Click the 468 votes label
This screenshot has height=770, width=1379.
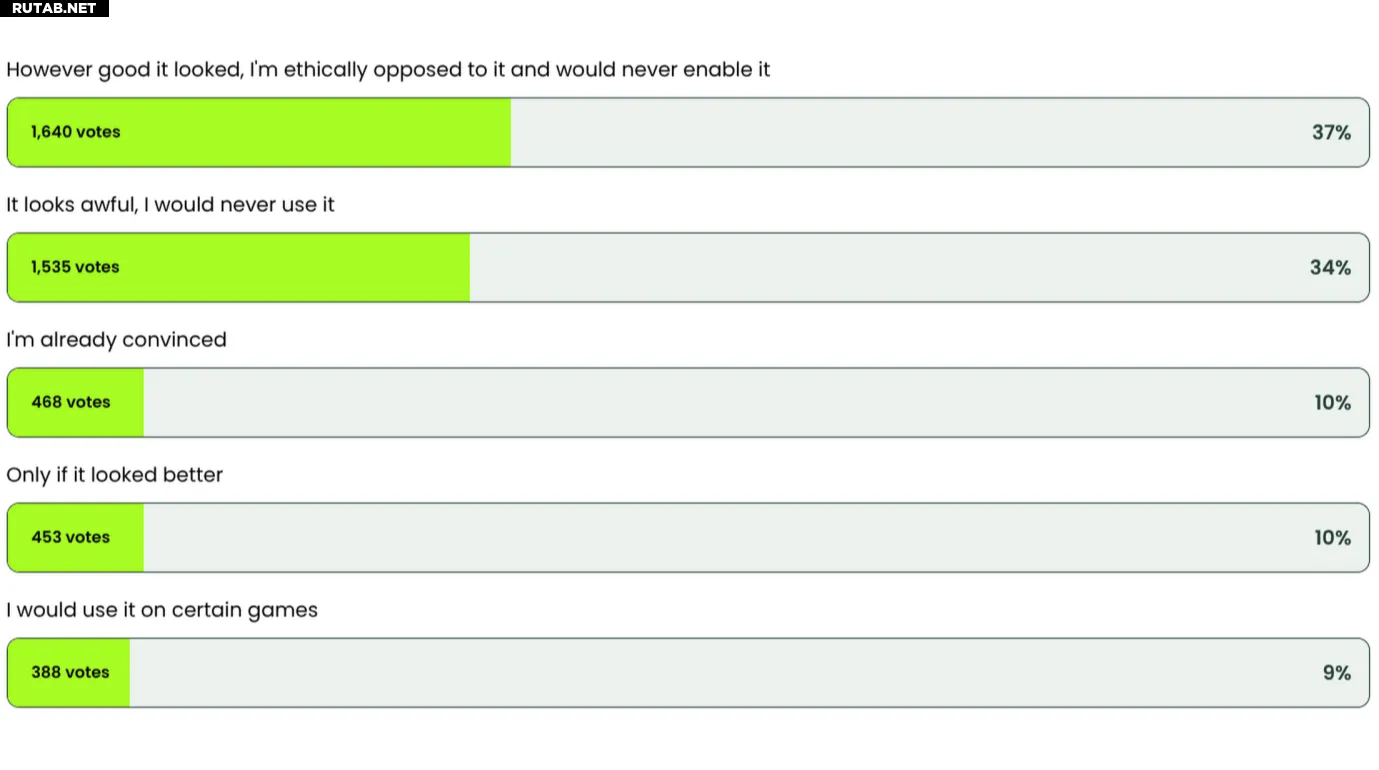(70, 402)
